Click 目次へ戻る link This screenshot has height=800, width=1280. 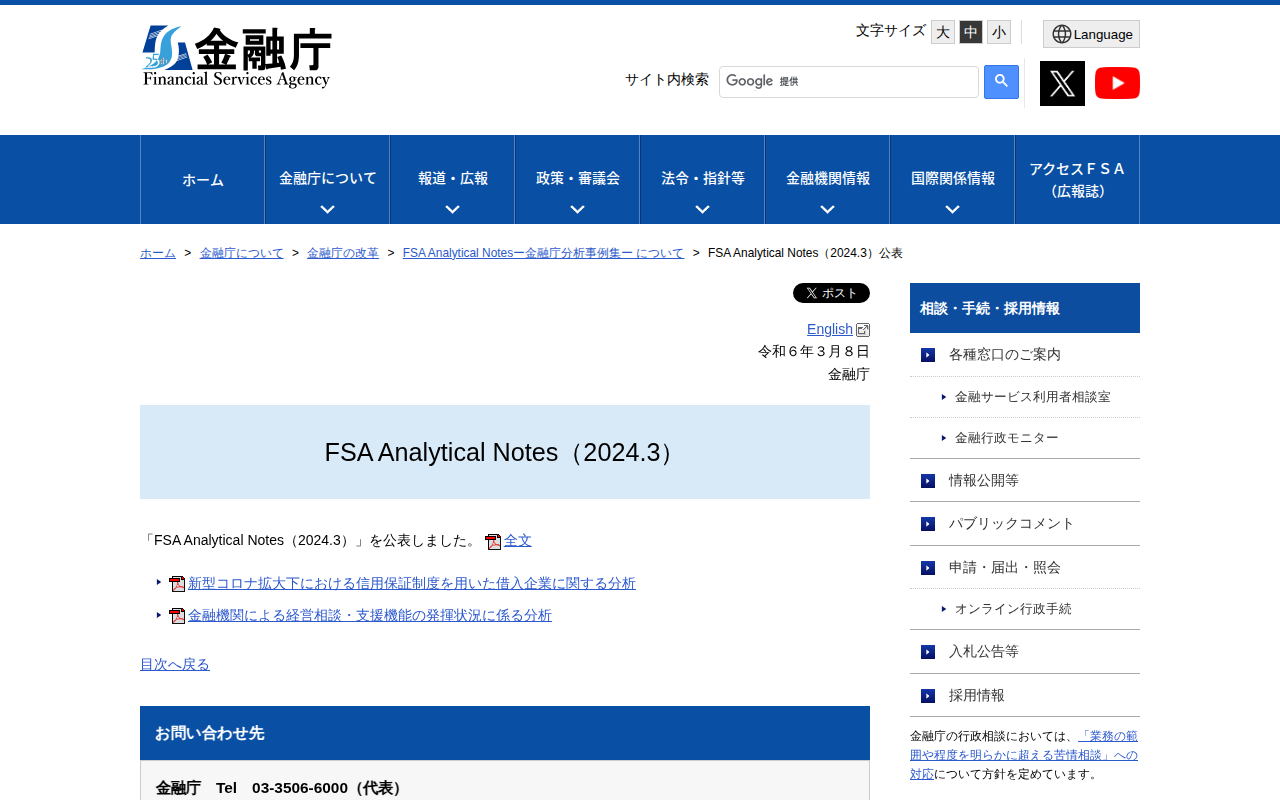tap(175, 665)
